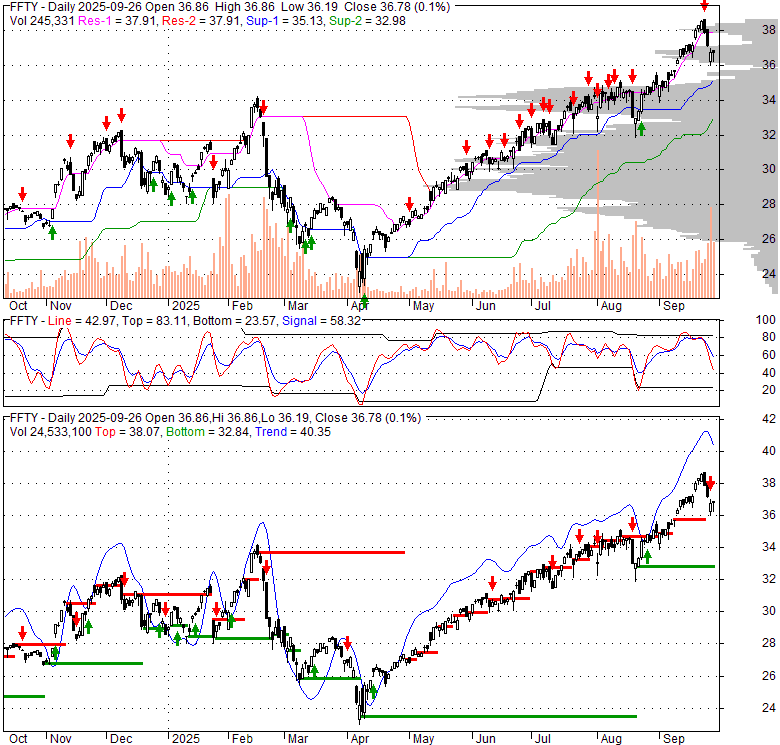
Task: Click the Line = 42.97 oscillator label
Action: (x=82, y=321)
